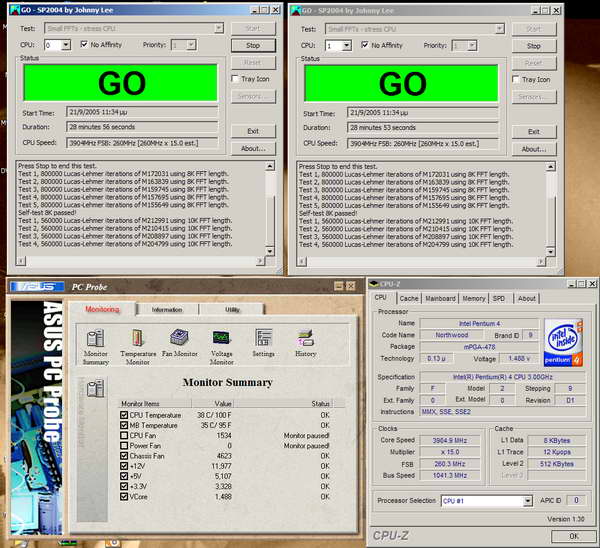Image resolution: width=600 pixels, height=548 pixels.
Task: Click right SP2004 log horizontal scroll-left arrow
Action: point(302,262)
